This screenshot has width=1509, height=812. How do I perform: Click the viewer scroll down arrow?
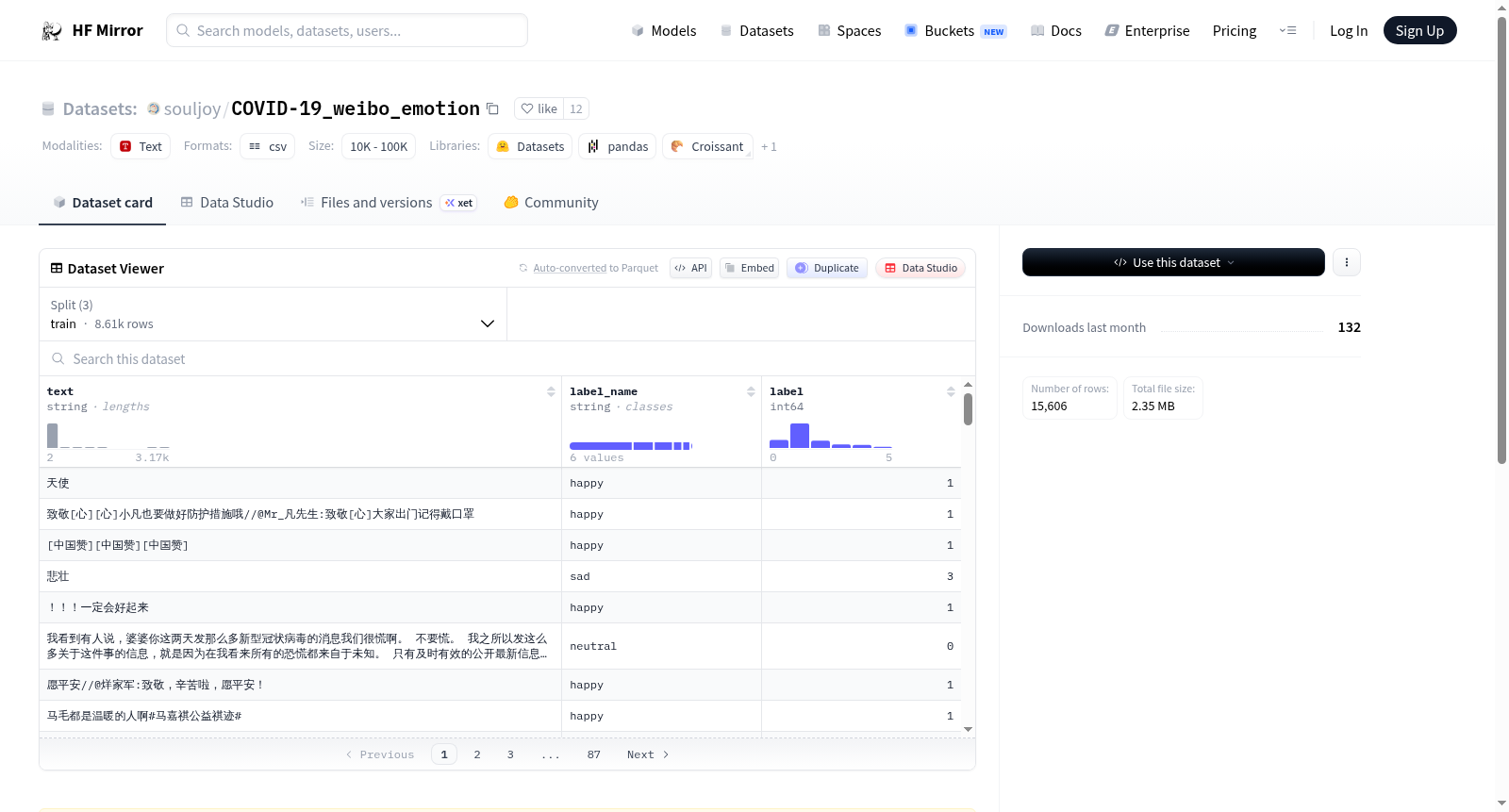tap(968, 729)
